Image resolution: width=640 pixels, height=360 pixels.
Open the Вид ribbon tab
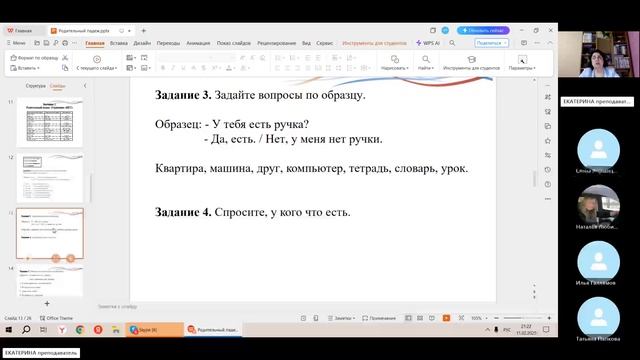point(306,43)
